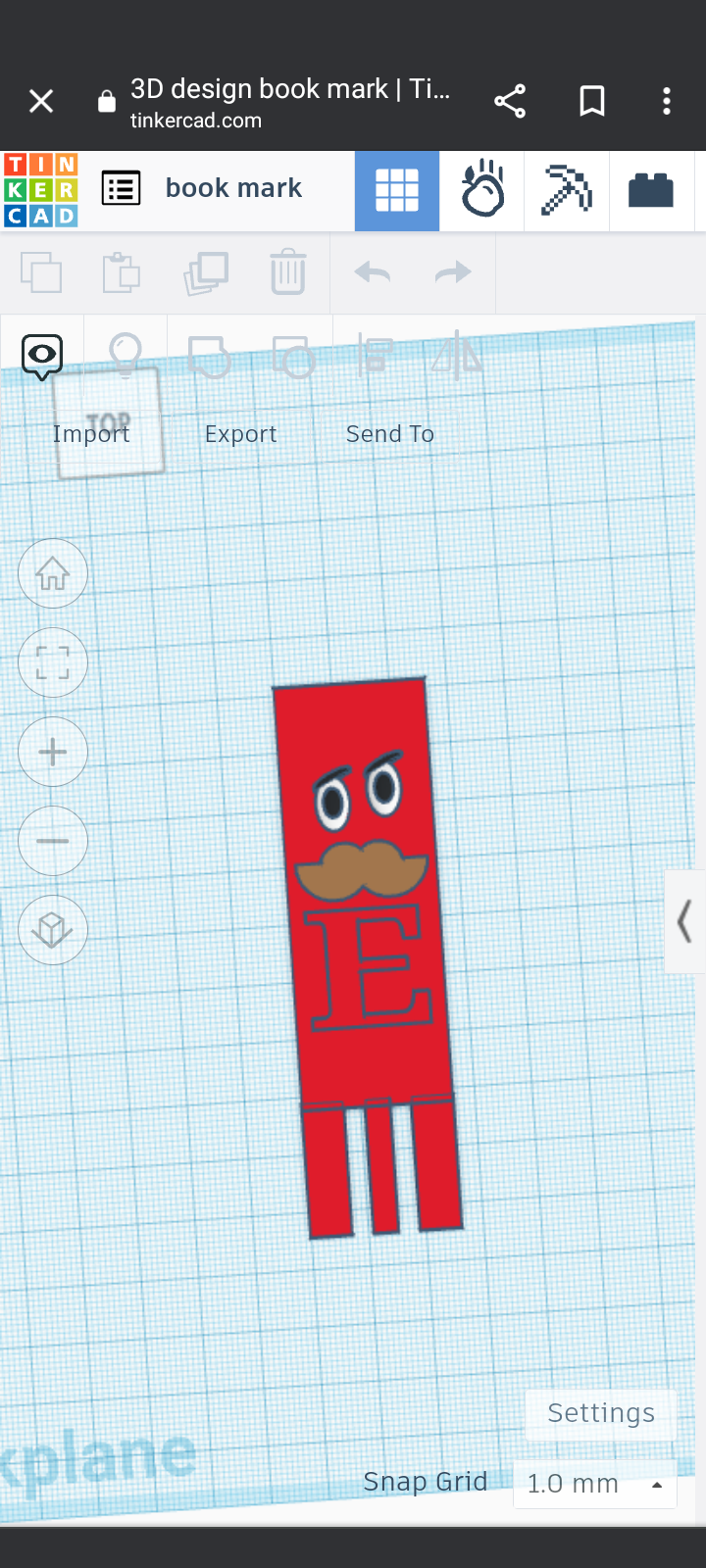Open the Snap Grid 1.0 mm dropdown
Image resolution: width=706 pixels, height=1568 pixels.
(x=595, y=1484)
